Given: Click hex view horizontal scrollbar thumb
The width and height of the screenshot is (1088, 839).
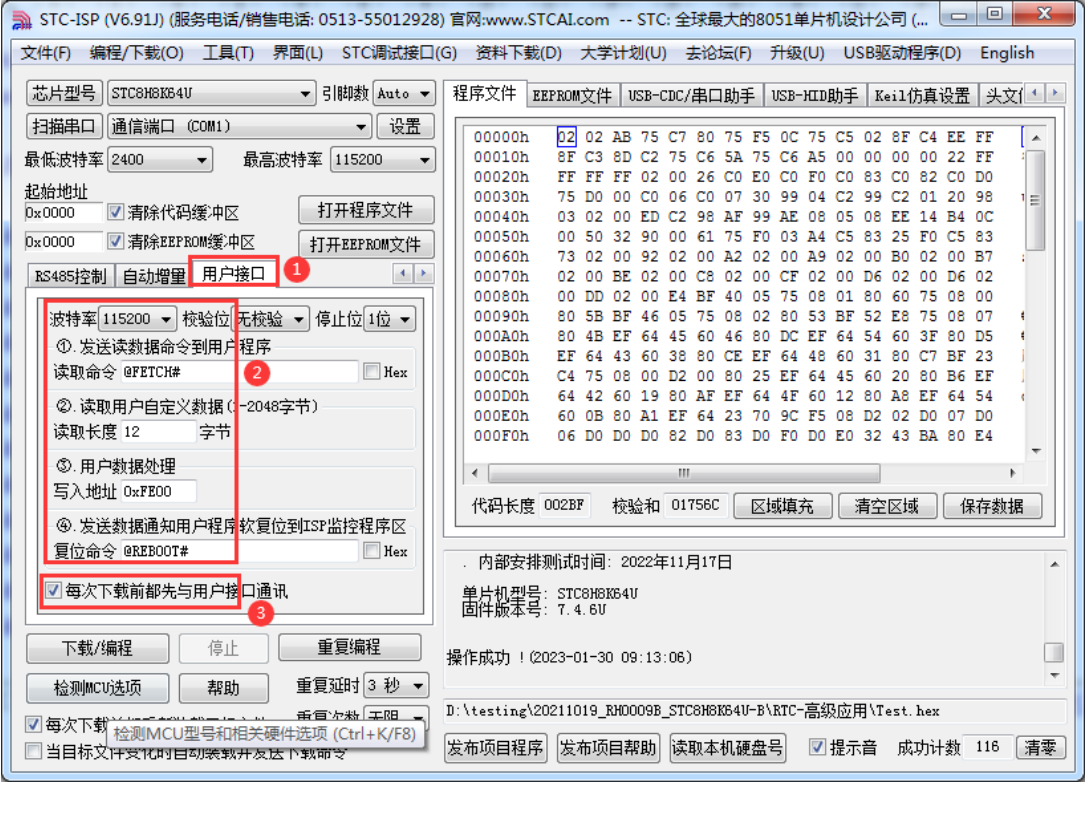Looking at the screenshot, I should click(684, 473).
